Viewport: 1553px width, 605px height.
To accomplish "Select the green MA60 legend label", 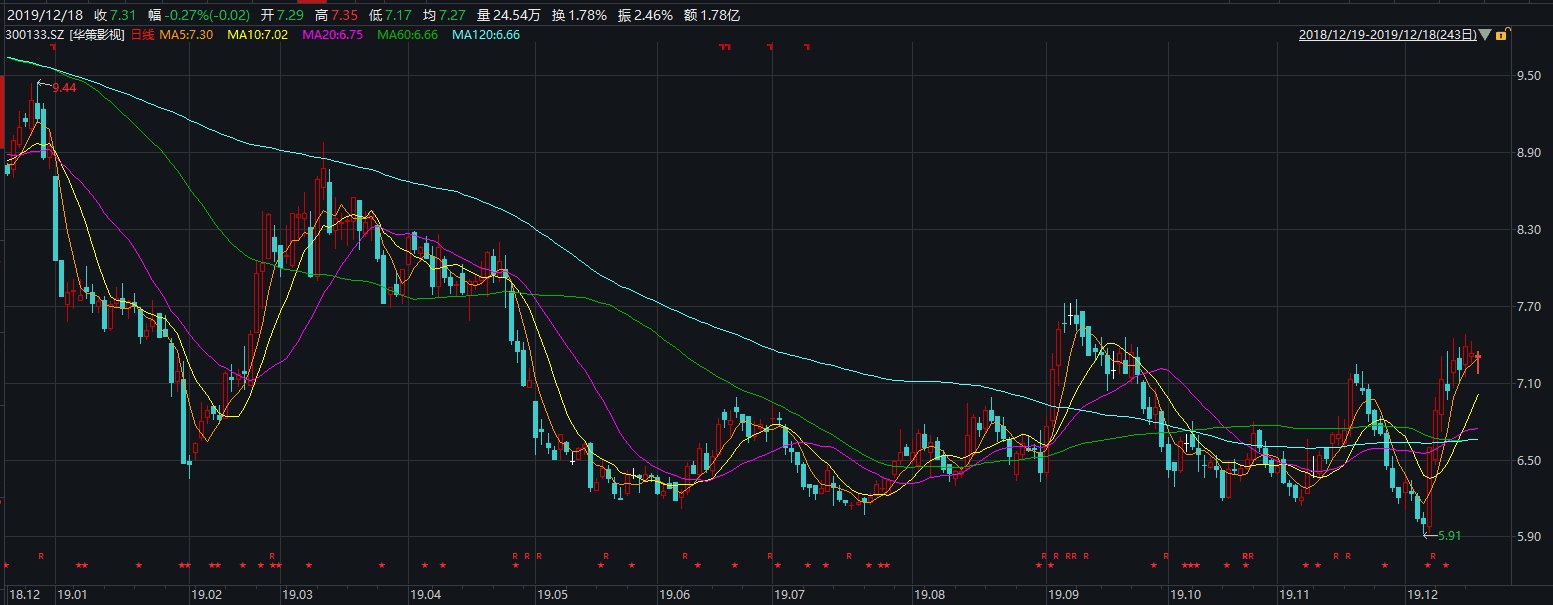I will 410,35.
